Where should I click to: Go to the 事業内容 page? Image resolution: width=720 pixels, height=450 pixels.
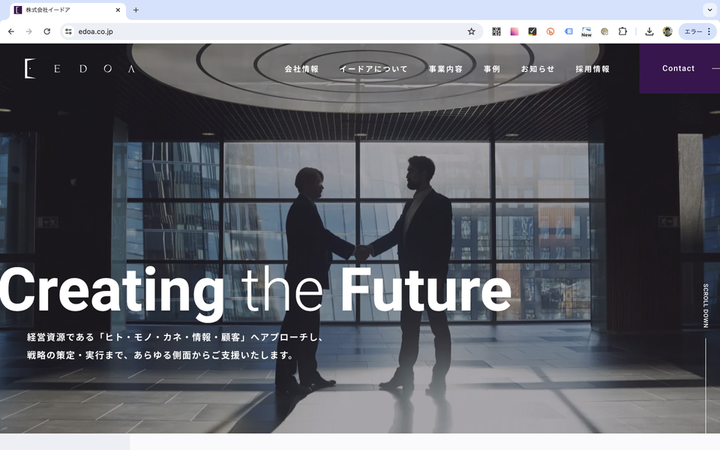tap(445, 69)
